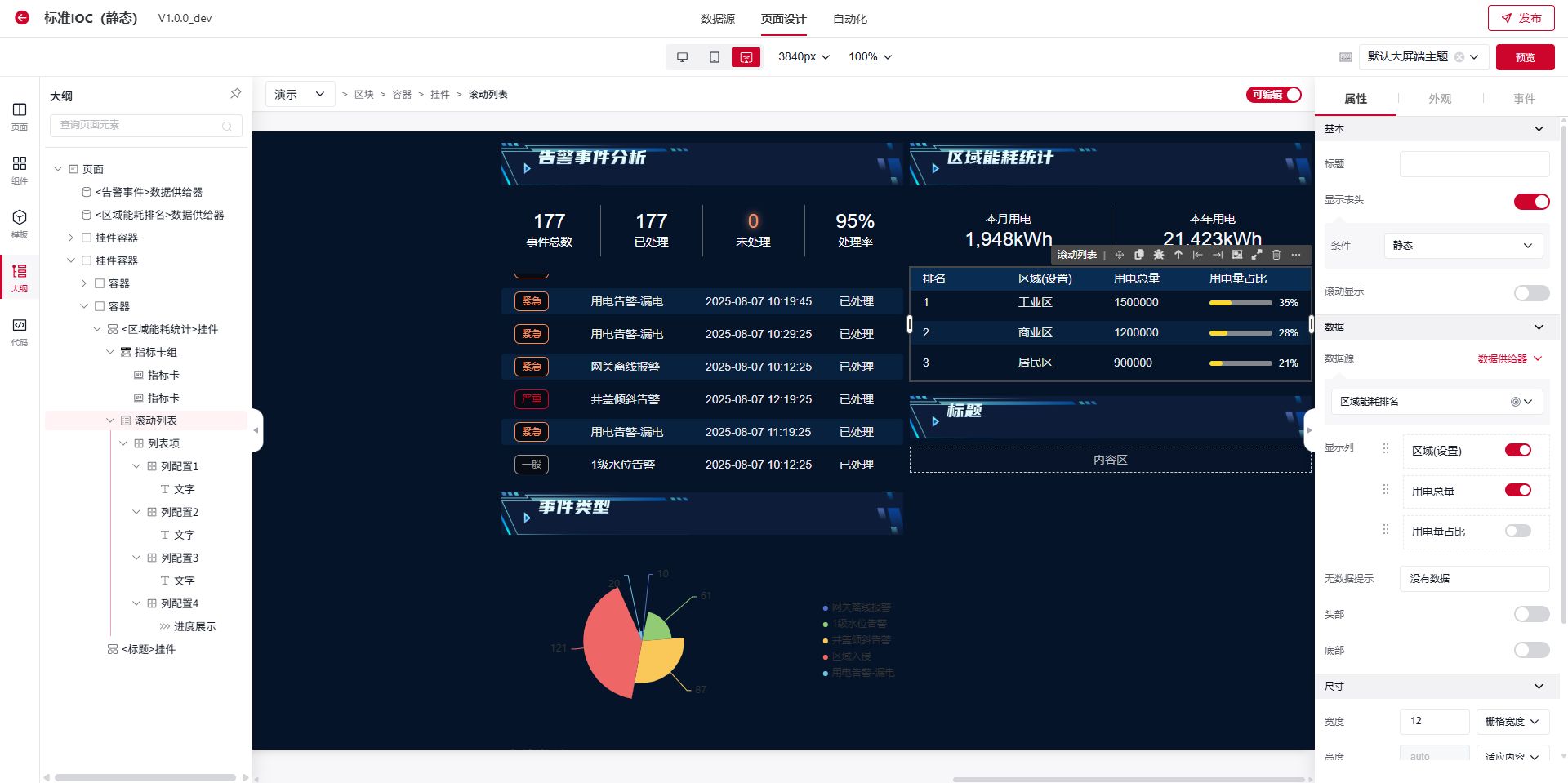Open the 区域能耗排名 data source dropdown
This screenshot has width=1568, height=783.
point(1439,402)
